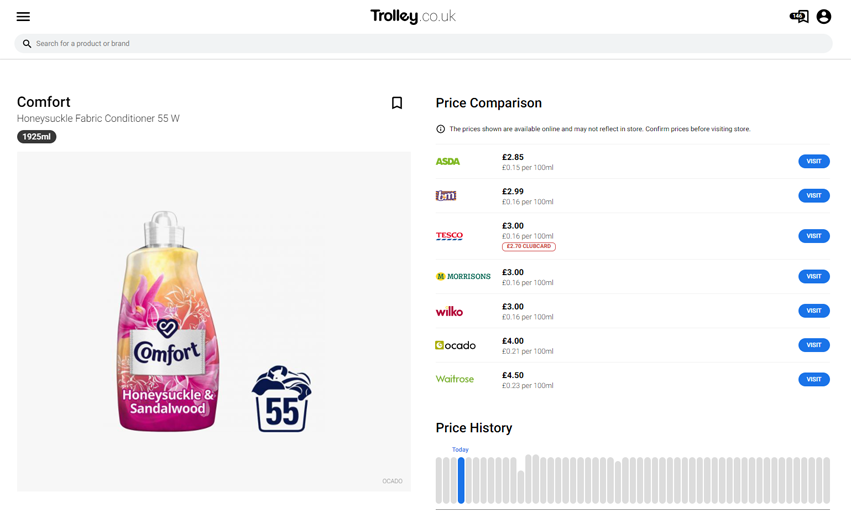Visit ASDA's £2.85 offer
This screenshot has height=512, width=852.
coord(813,161)
